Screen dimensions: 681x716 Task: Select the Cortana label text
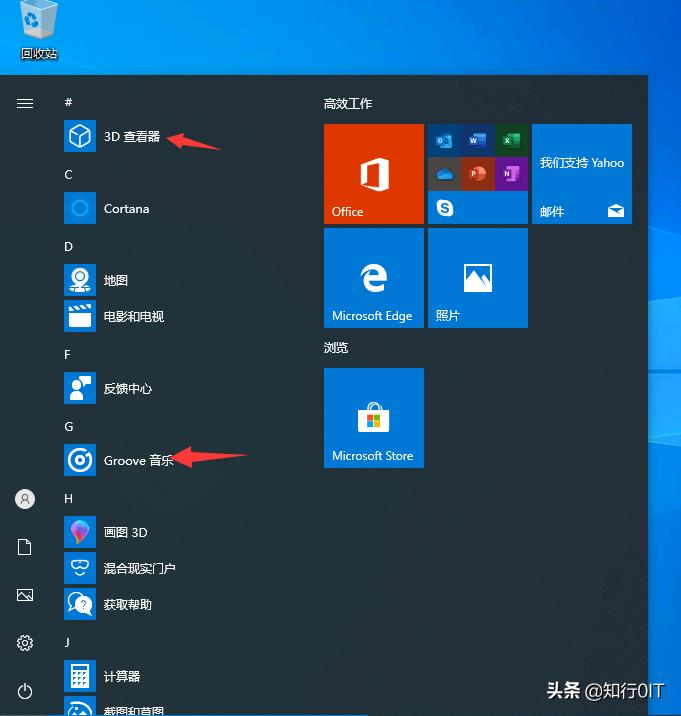[127, 209]
